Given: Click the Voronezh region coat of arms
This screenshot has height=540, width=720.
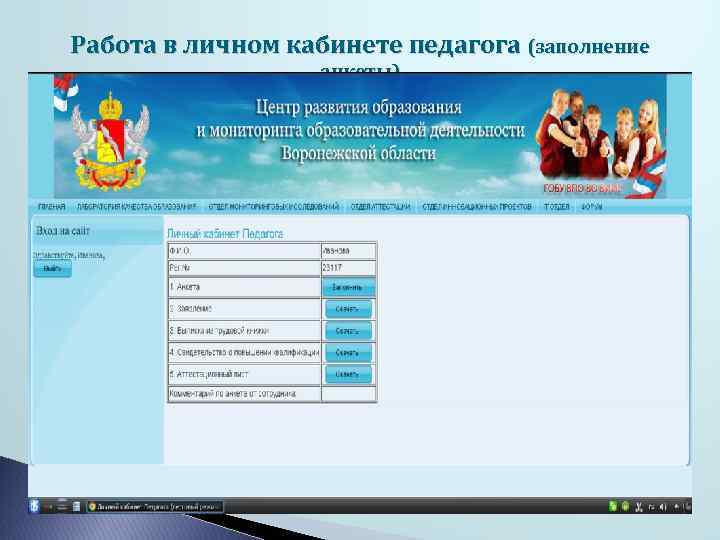Looking at the screenshot, I should pyautogui.click(x=110, y=140).
